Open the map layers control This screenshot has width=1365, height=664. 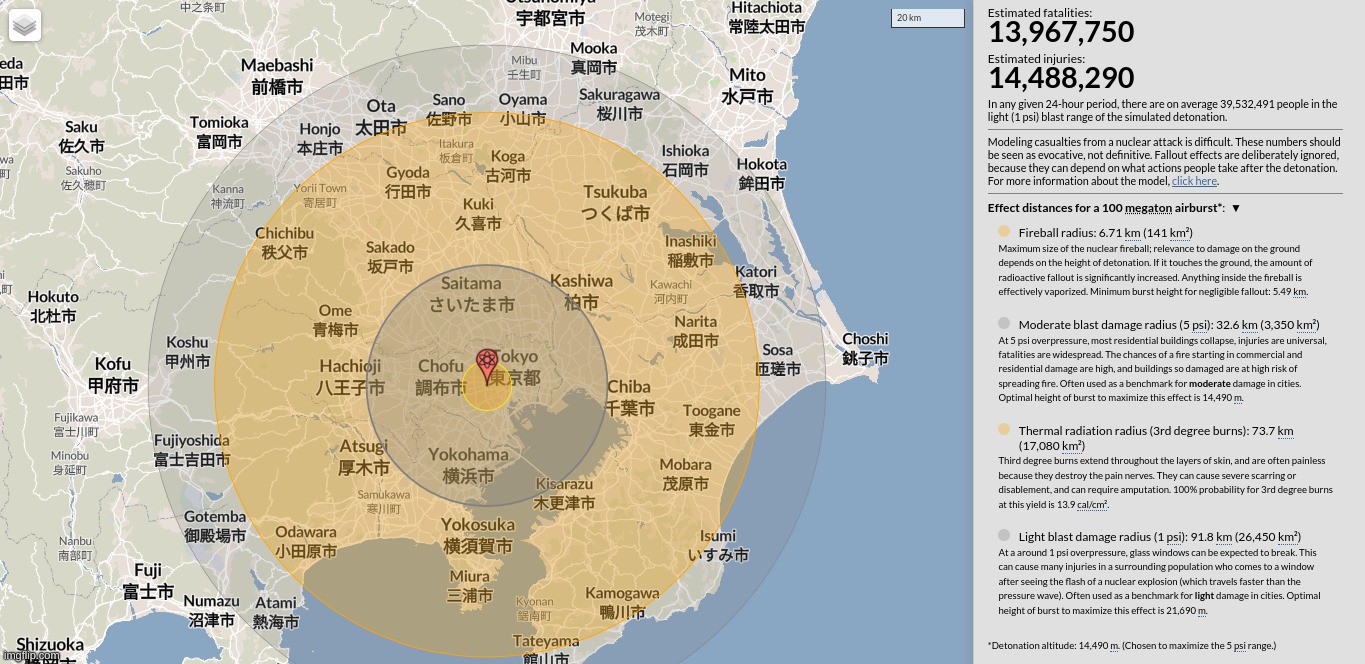(25, 25)
